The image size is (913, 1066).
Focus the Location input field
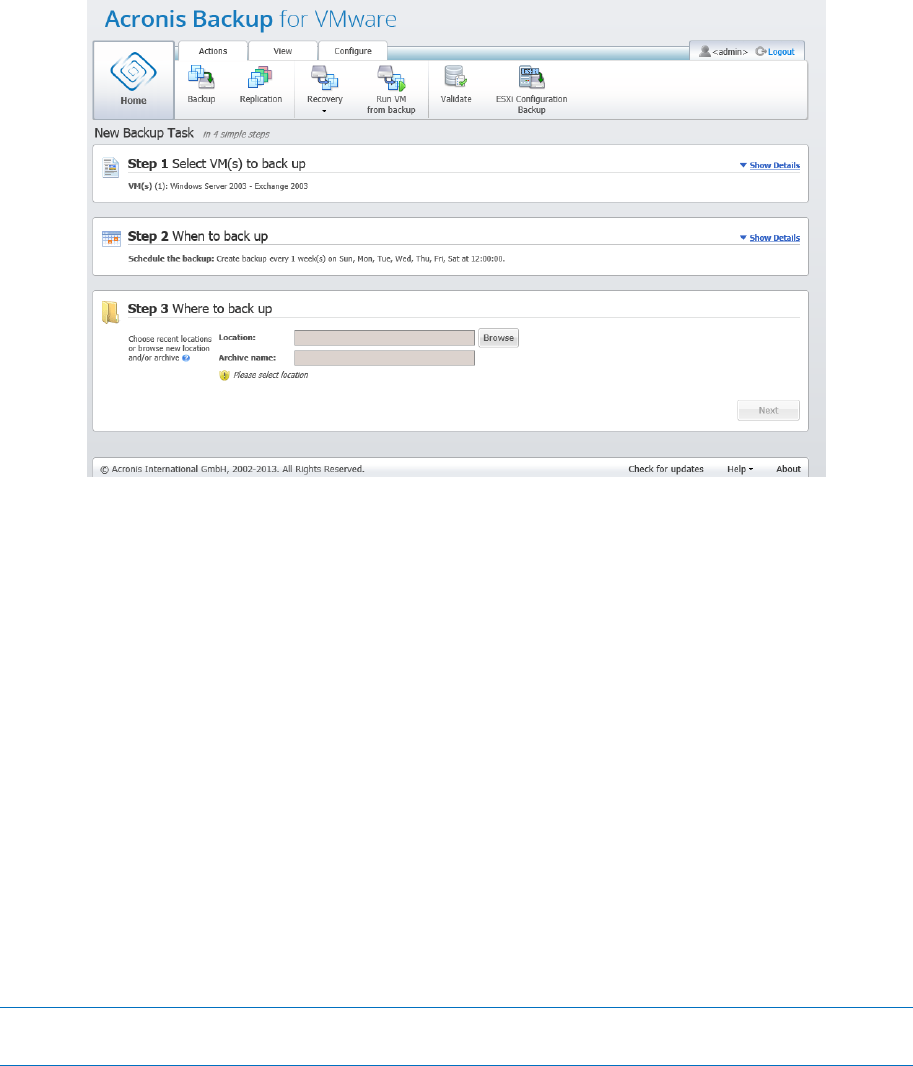click(384, 338)
